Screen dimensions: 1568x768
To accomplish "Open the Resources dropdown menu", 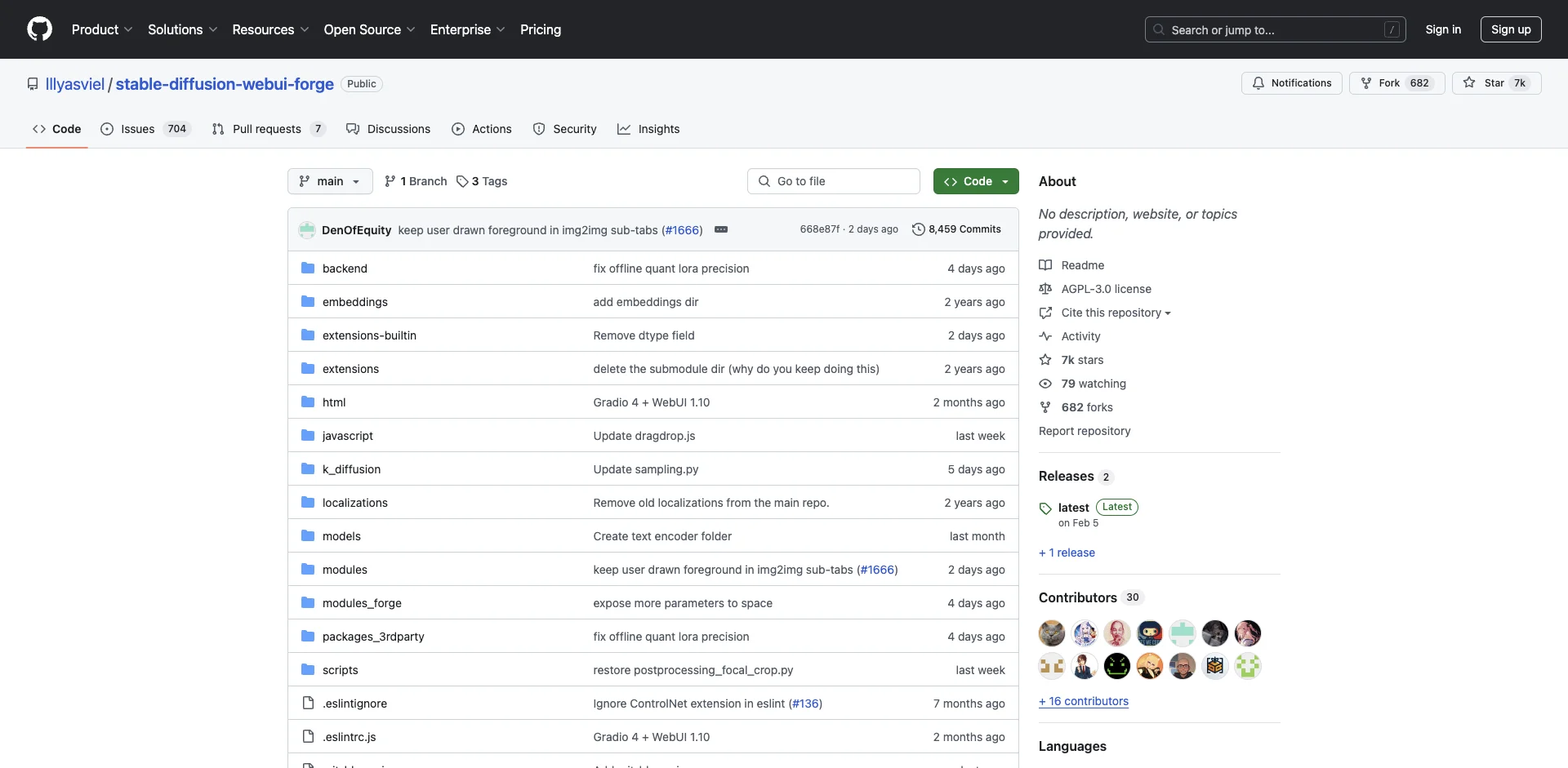I will [270, 29].
